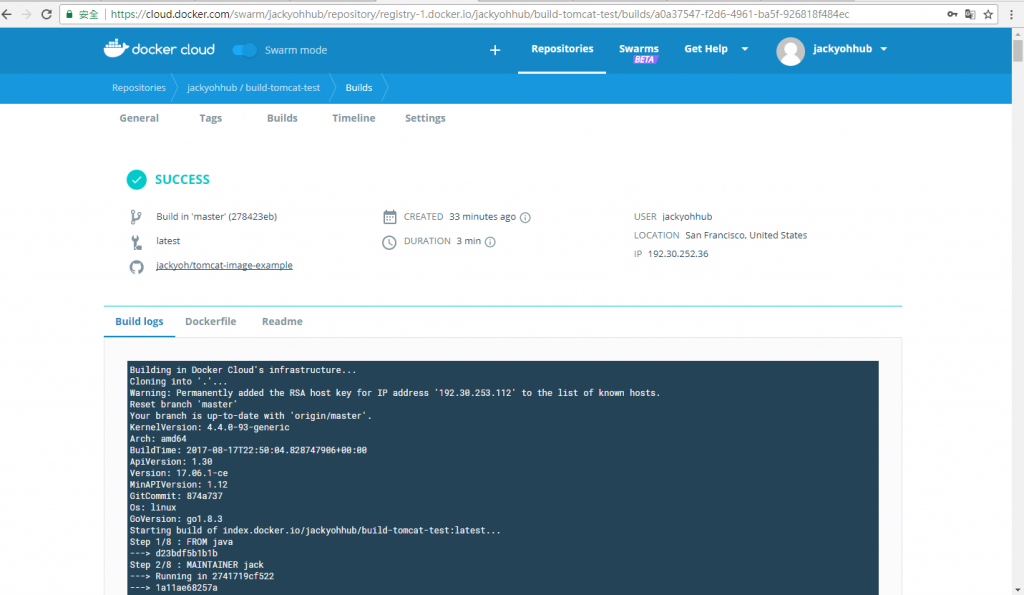
Task: Open the Swarms beta section
Action: (x=639, y=52)
